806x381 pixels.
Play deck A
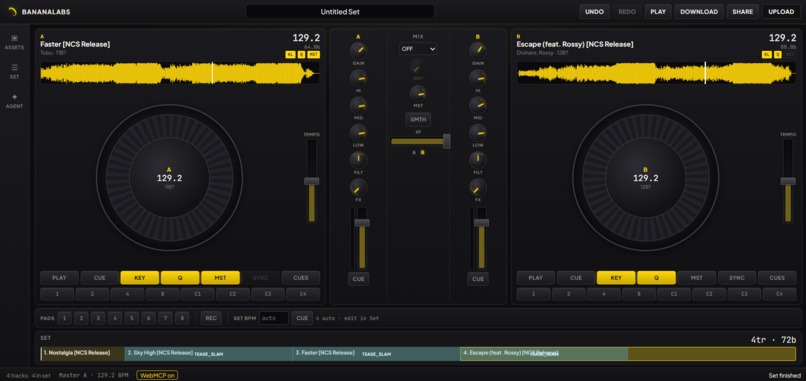point(60,278)
